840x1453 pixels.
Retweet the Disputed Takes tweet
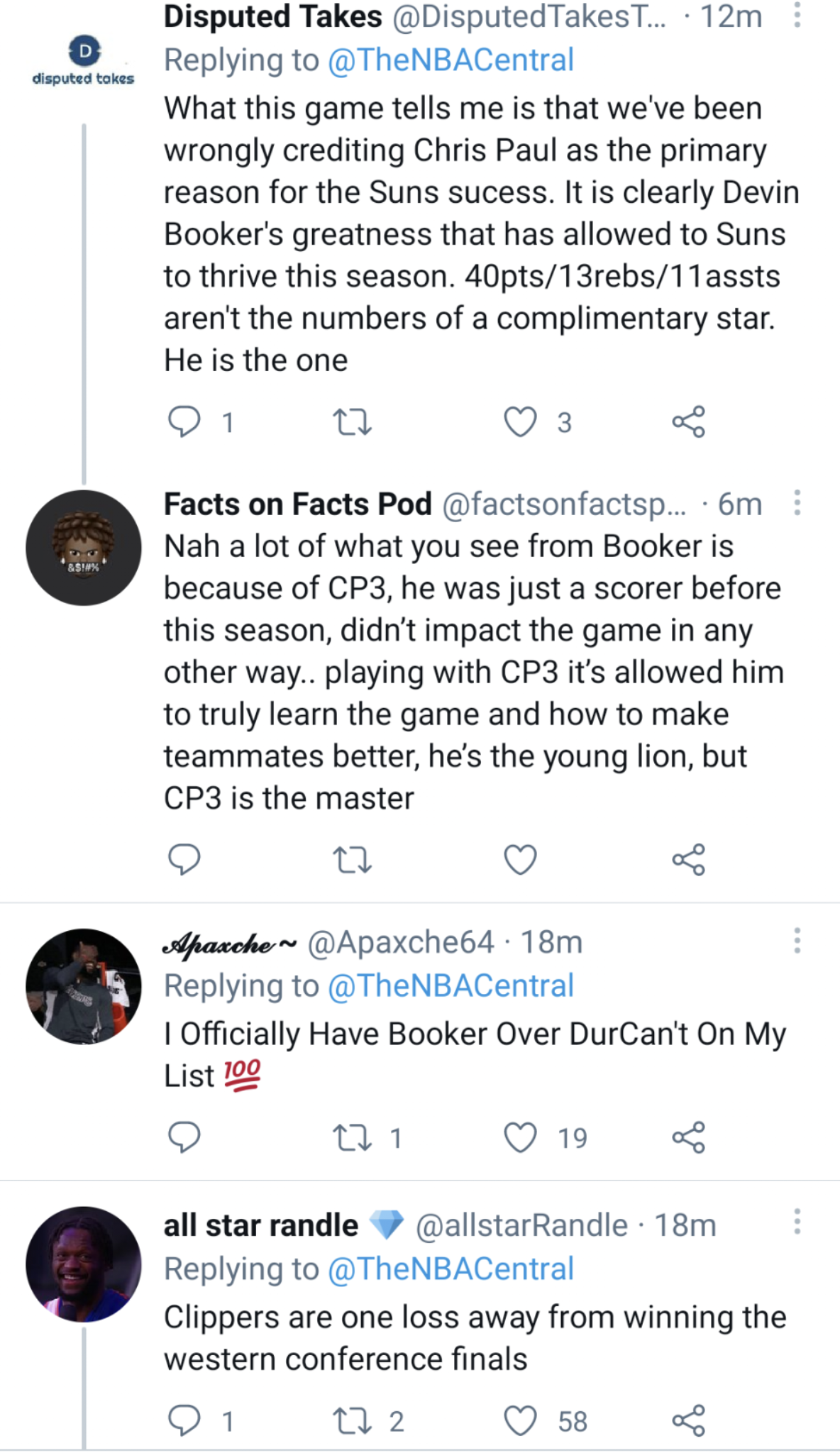click(352, 421)
